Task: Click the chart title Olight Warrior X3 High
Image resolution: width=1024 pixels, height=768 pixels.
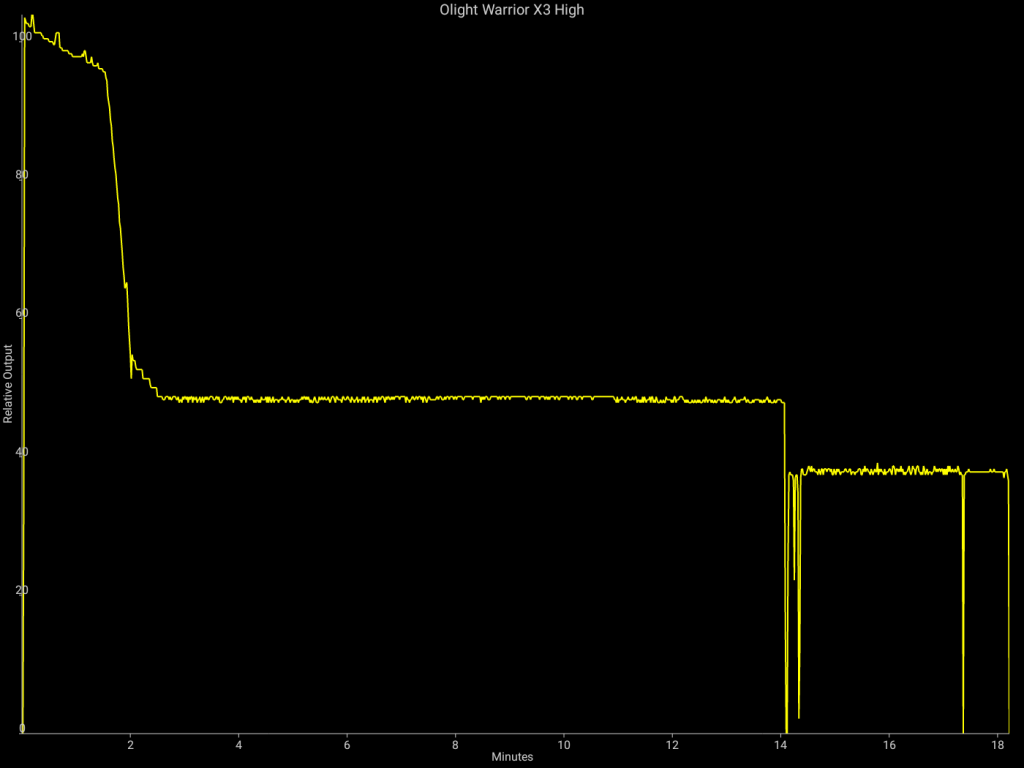Action: 512,10
